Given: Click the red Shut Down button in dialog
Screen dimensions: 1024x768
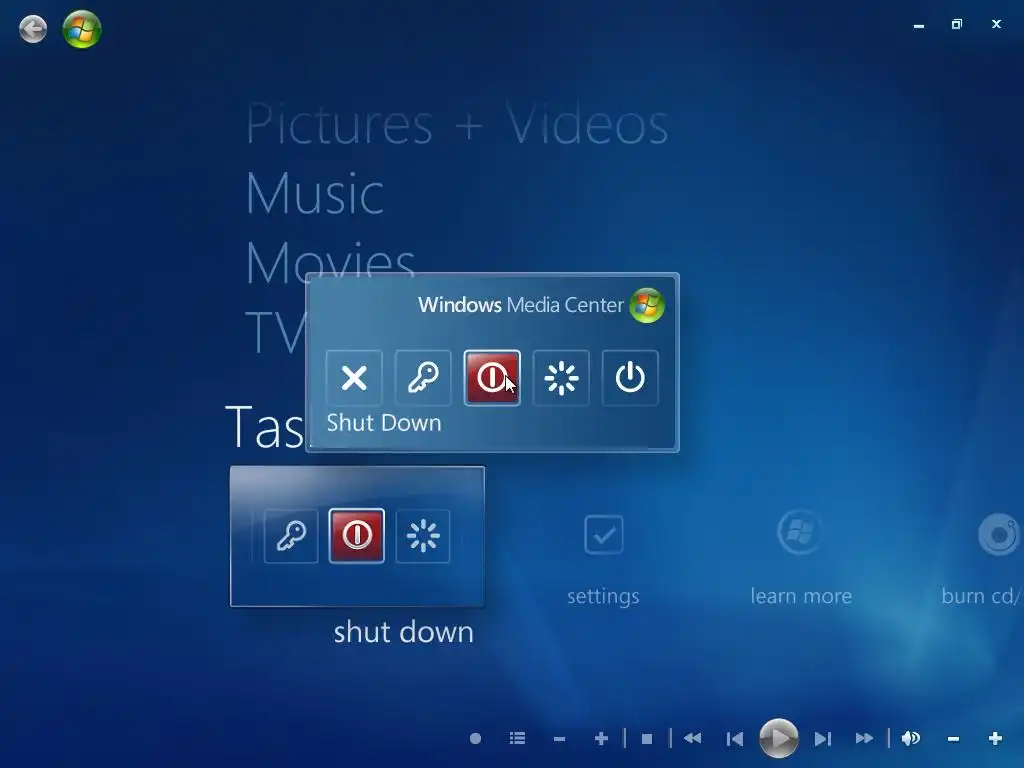Looking at the screenshot, I should point(492,378).
